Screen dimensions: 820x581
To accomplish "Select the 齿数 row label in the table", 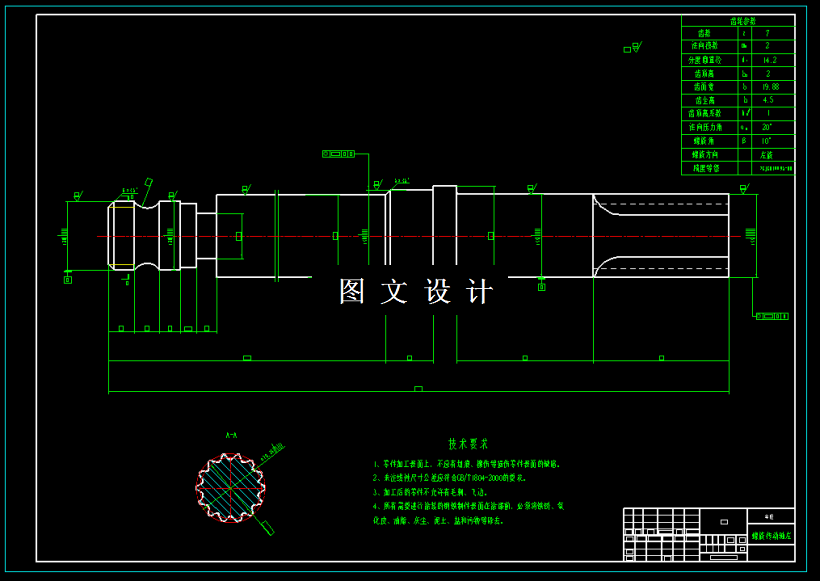I will (704, 33).
